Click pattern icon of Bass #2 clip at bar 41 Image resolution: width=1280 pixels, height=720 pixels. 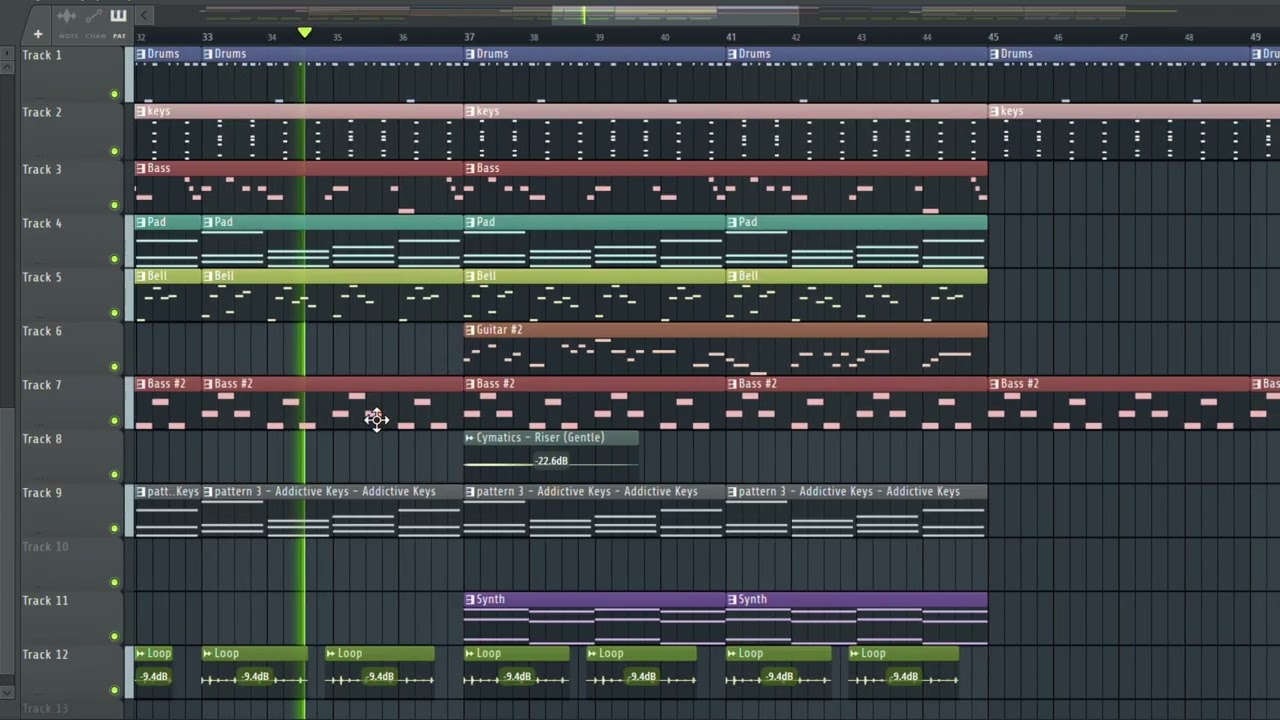pos(732,384)
